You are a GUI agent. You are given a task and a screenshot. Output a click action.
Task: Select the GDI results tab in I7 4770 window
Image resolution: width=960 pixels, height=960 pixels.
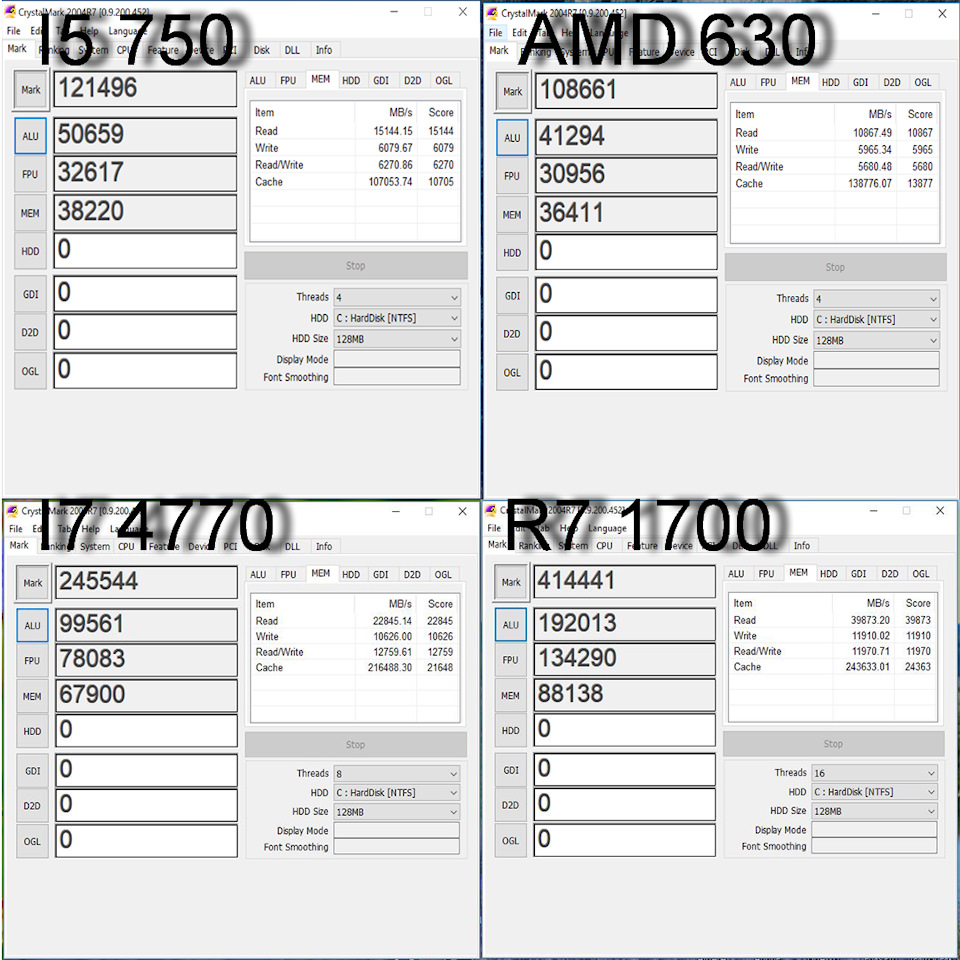click(x=381, y=575)
